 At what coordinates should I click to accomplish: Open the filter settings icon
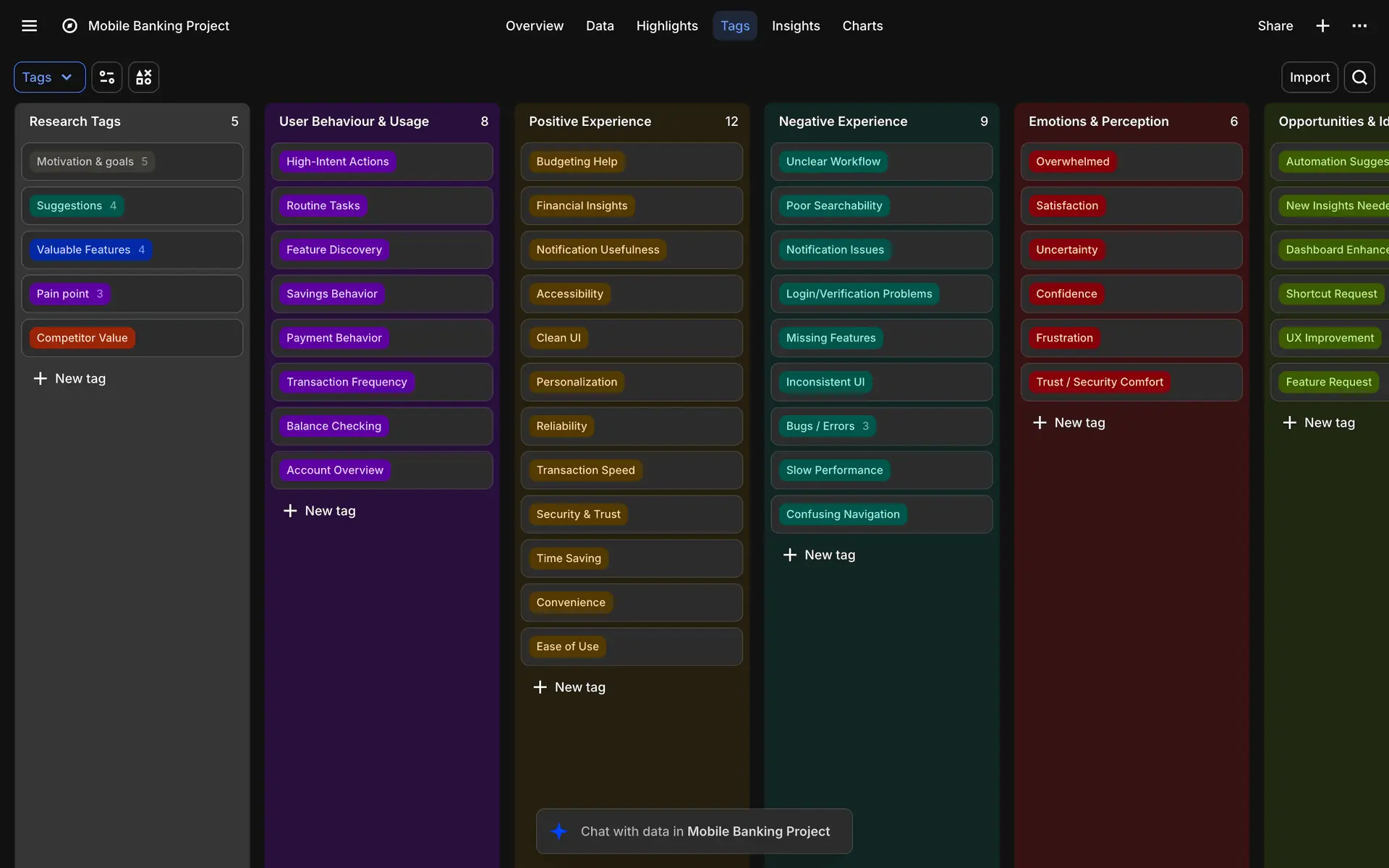pyautogui.click(x=106, y=77)
